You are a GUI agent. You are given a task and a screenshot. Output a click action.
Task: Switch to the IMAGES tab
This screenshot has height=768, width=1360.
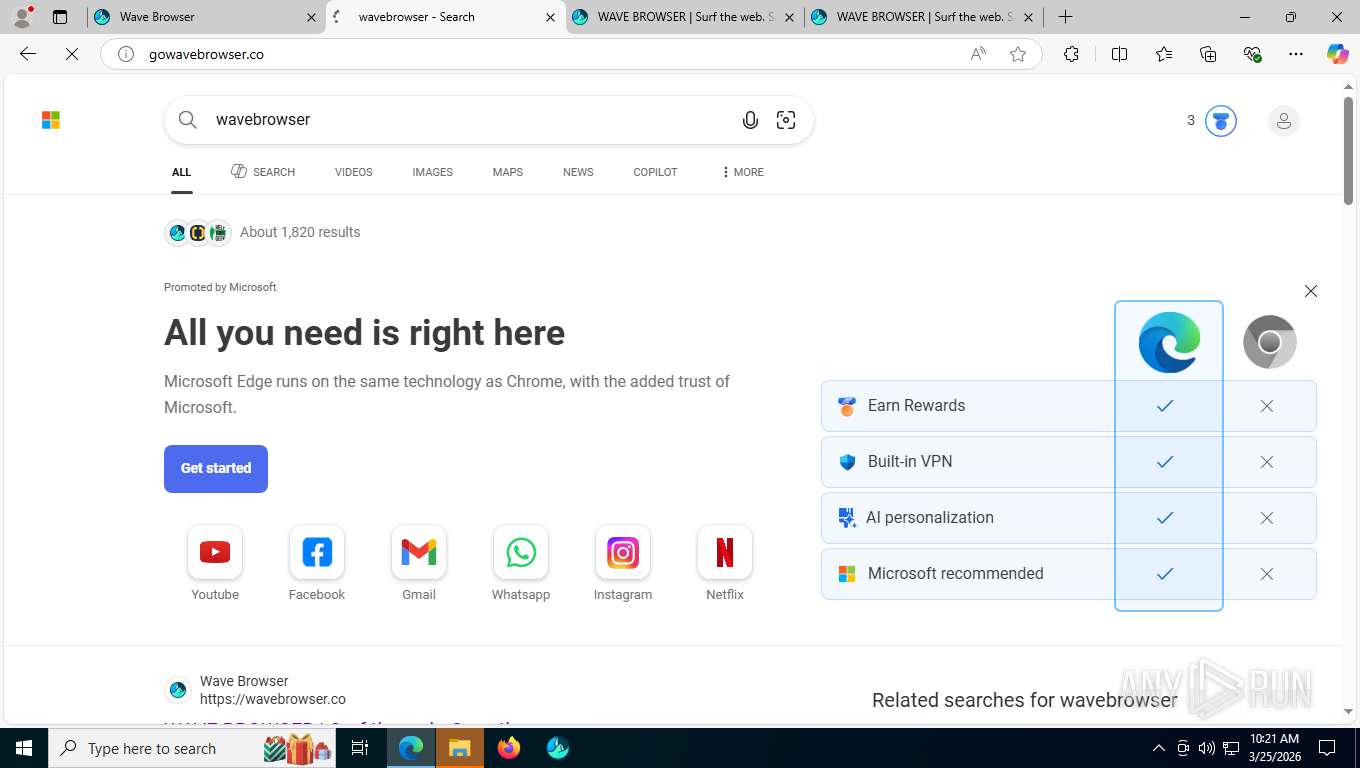432,172
